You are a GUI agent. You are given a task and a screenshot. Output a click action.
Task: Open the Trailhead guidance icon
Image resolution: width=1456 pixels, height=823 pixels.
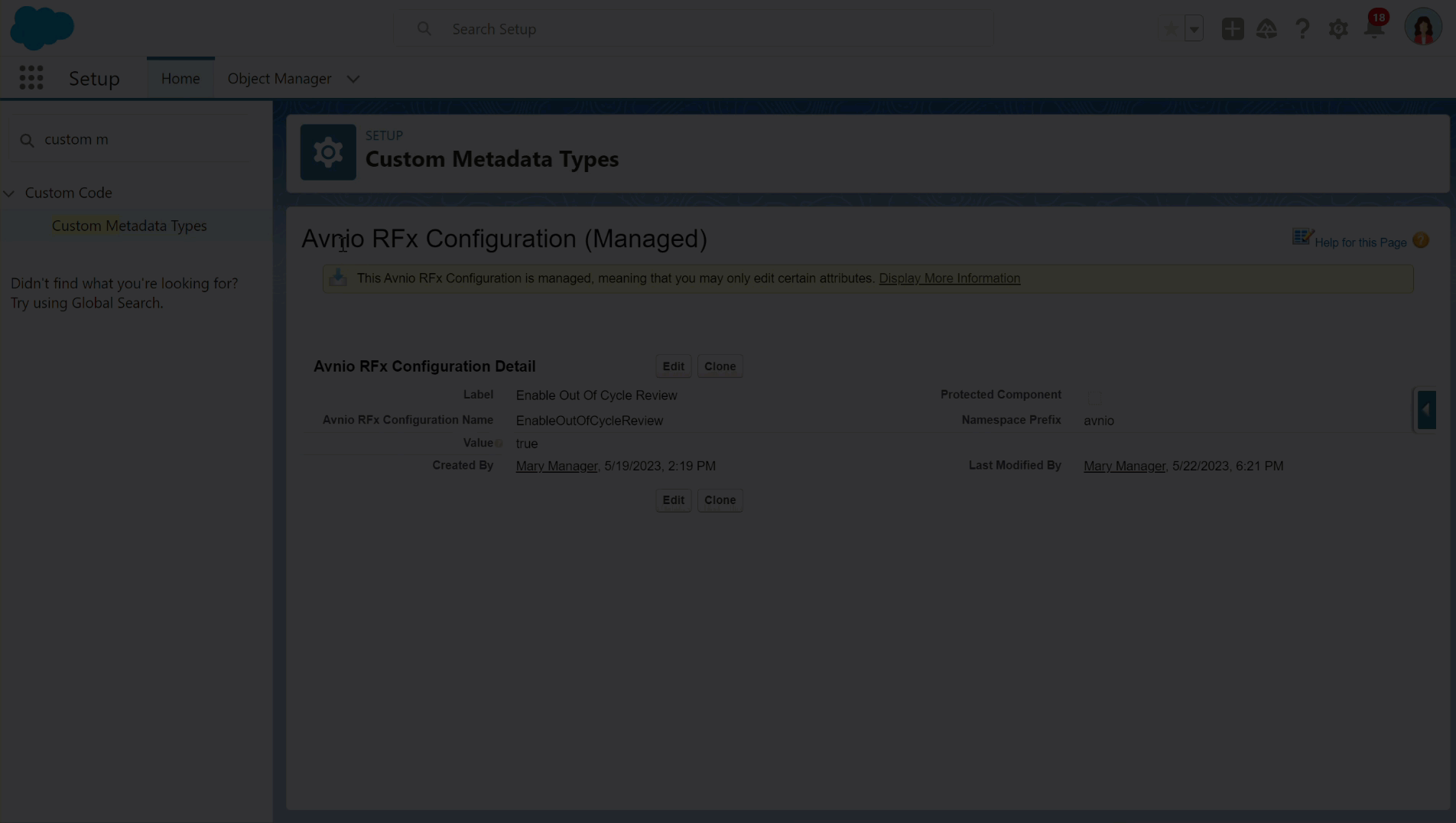(1266, 29)
